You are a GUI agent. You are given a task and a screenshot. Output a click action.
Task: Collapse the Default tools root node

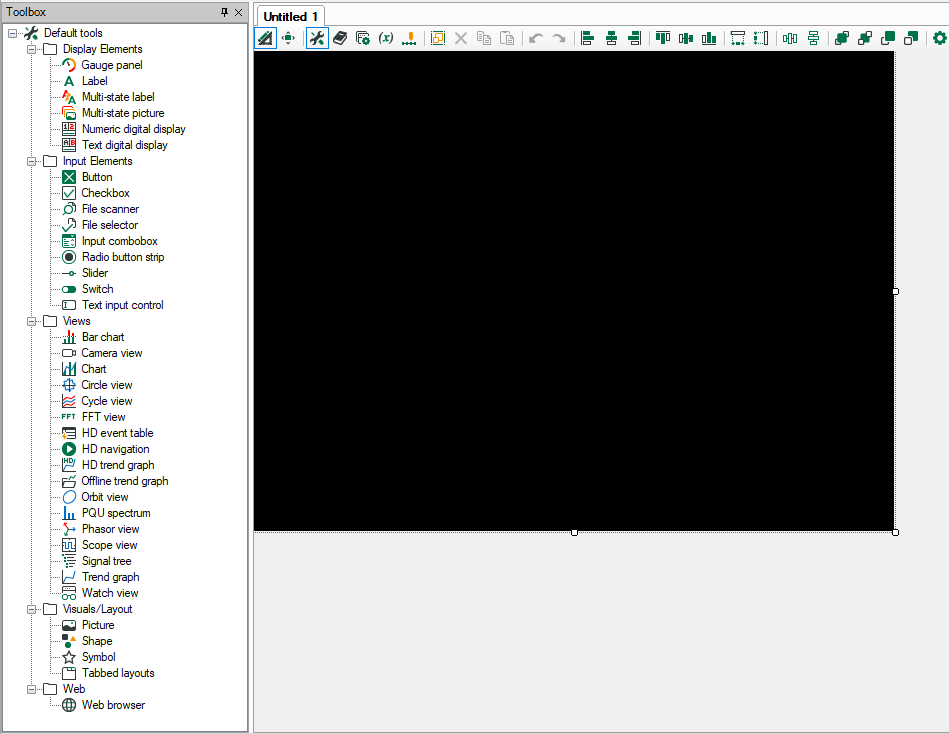click(x=12, y=33)
